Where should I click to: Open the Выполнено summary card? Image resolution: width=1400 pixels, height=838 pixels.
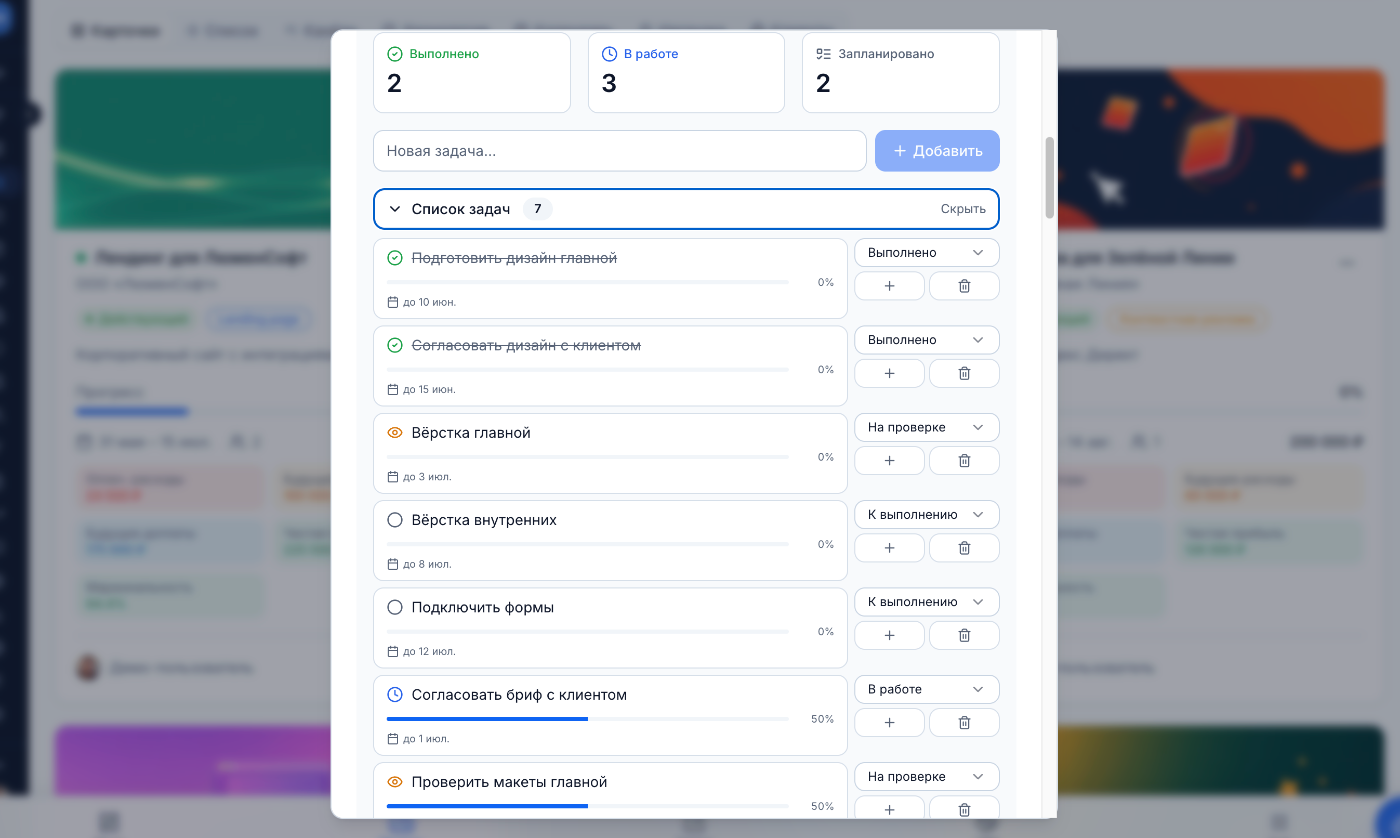pos(472,73)
